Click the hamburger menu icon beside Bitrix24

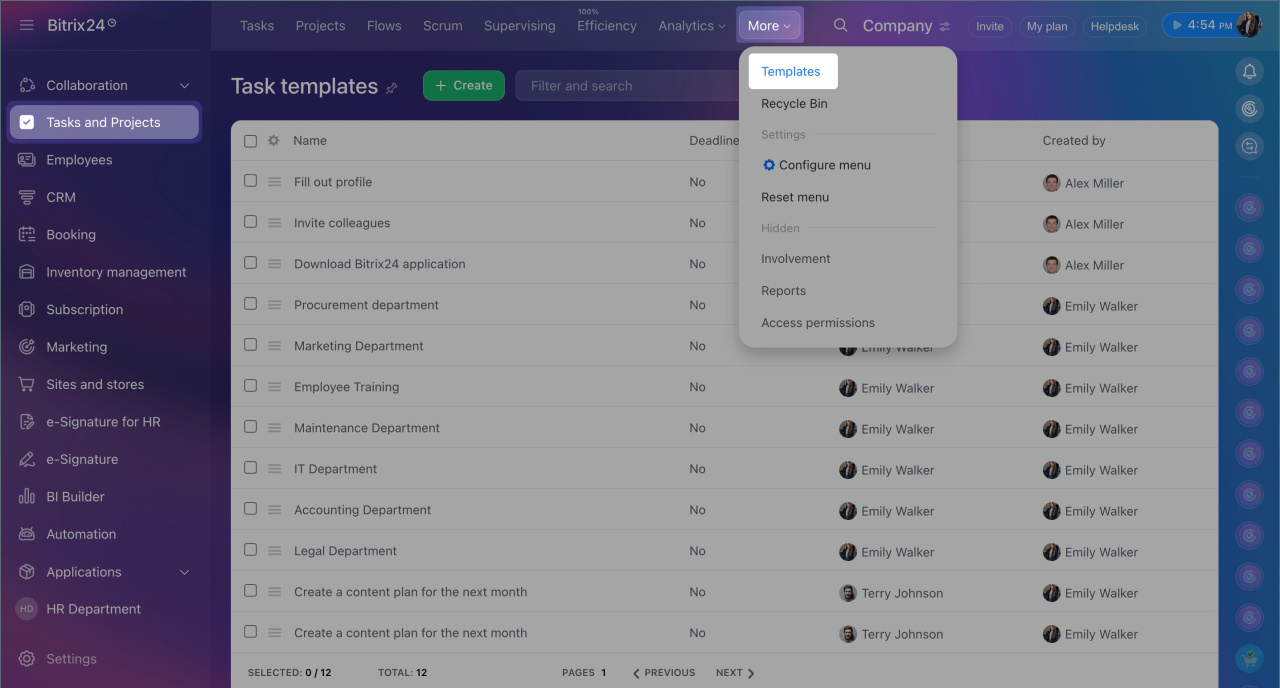point(27,25)
